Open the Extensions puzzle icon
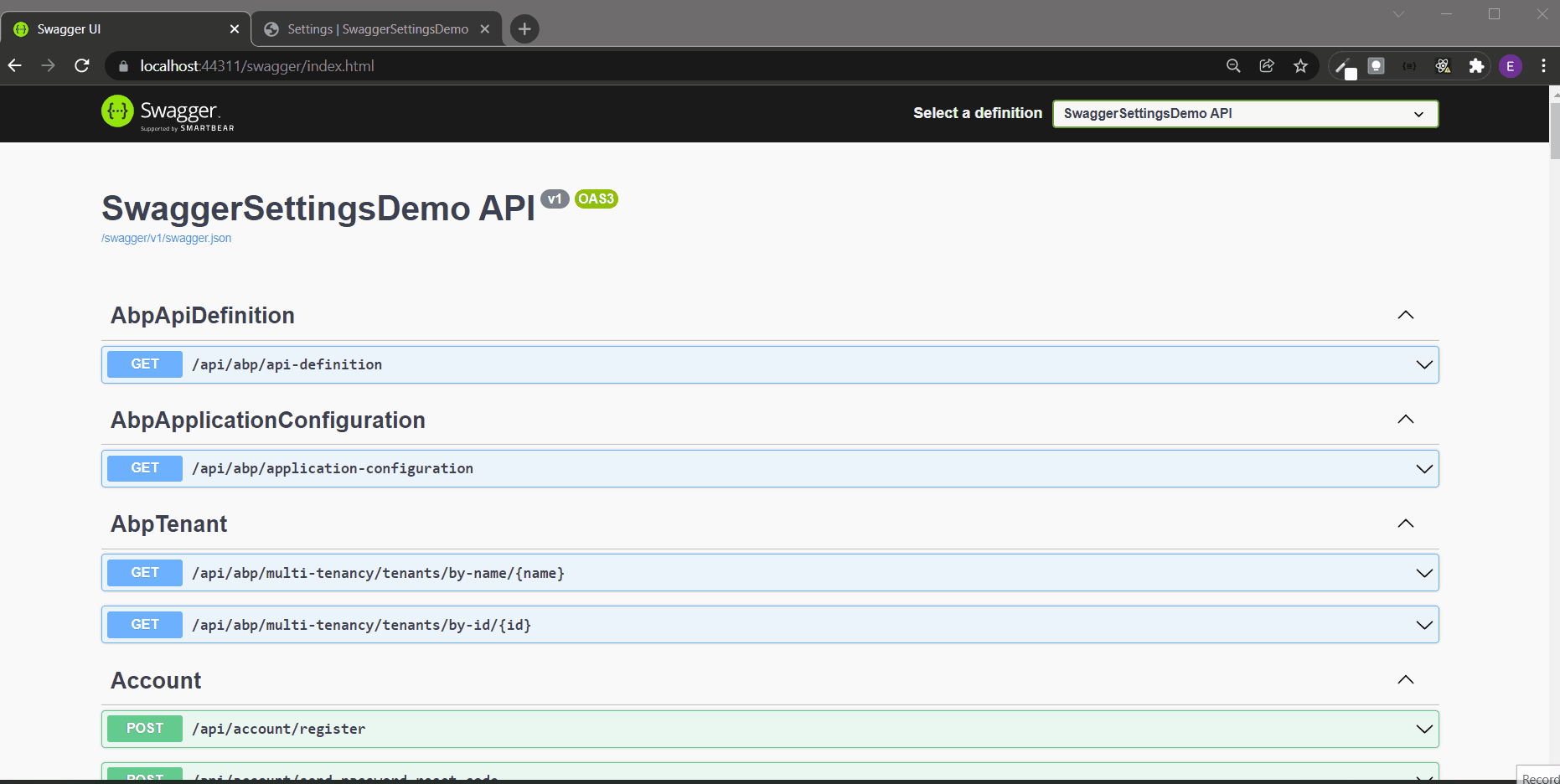 (x=1476, y=65)
